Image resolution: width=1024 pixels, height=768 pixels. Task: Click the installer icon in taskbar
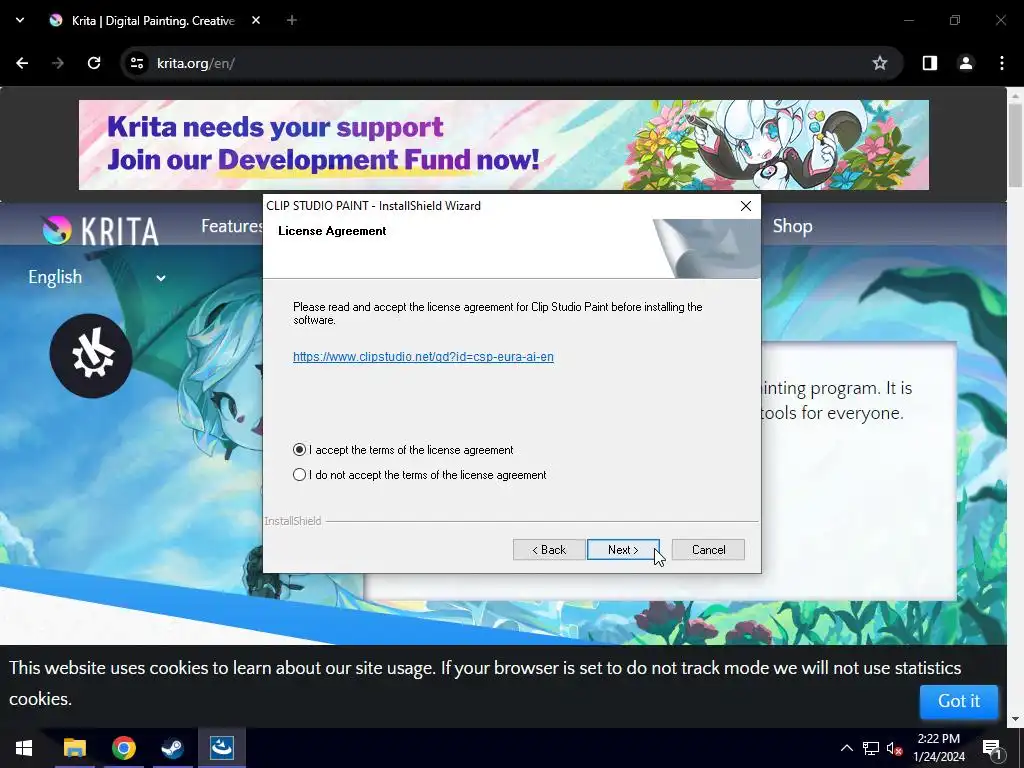coord(222,748)
